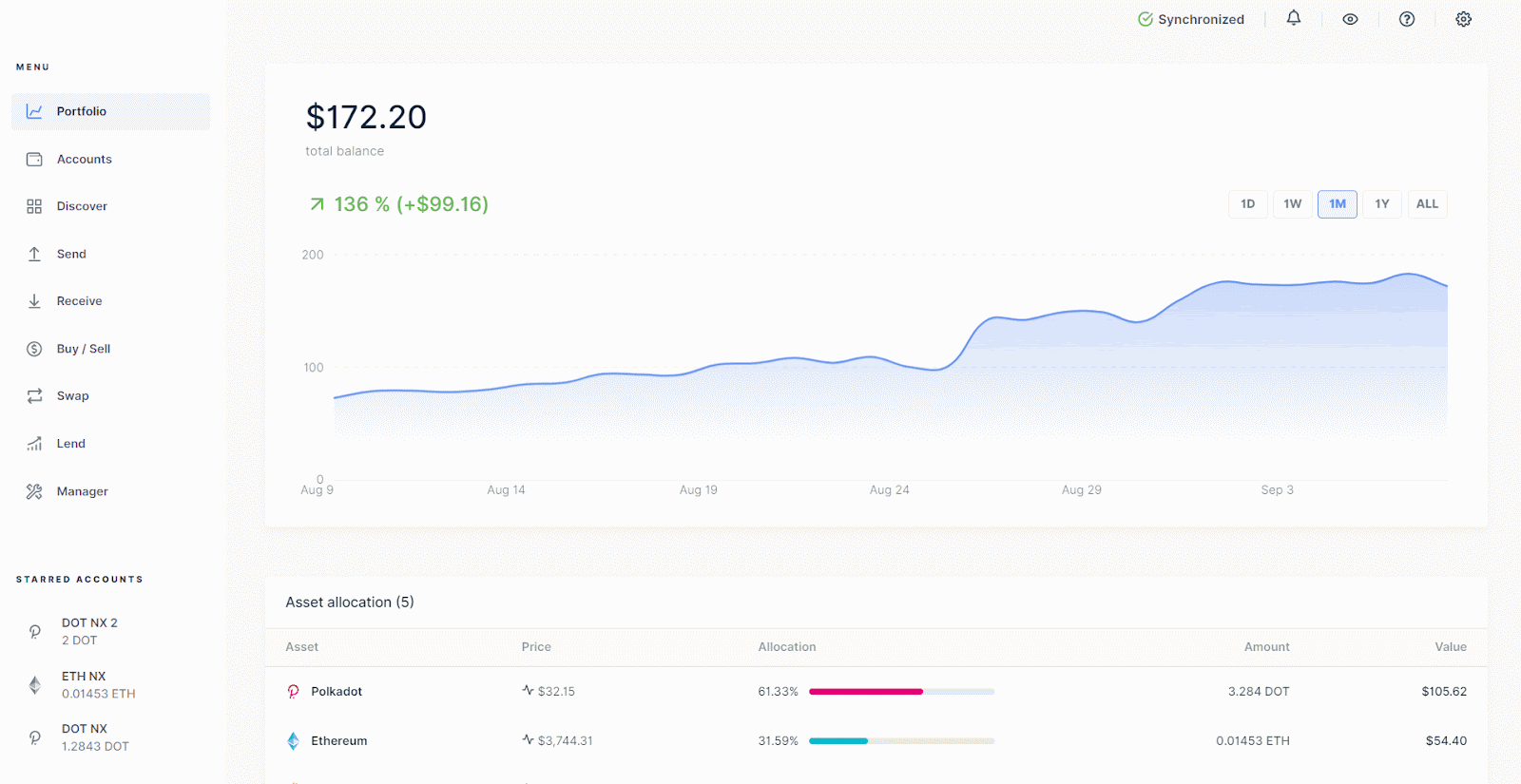Click the Synchronized status indicator

pyautogui.click(x=1191, y=19)
